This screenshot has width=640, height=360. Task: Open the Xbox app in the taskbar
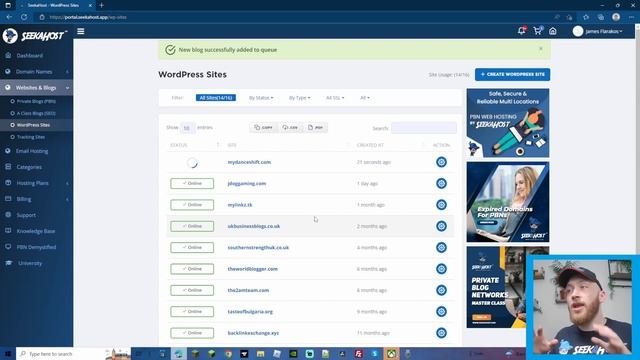(391, 353)
